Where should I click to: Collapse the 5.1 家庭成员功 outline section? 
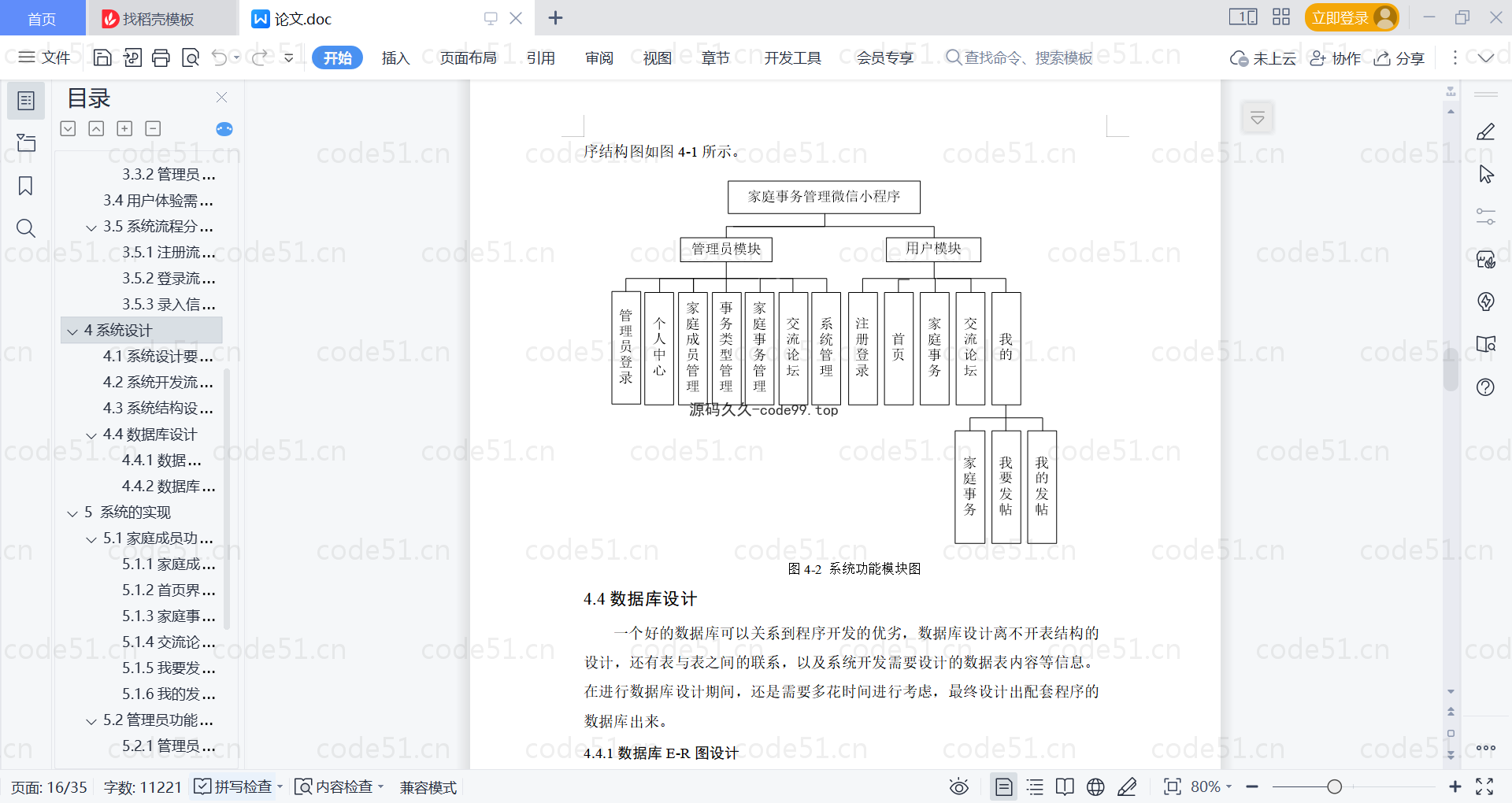(91, 539)
